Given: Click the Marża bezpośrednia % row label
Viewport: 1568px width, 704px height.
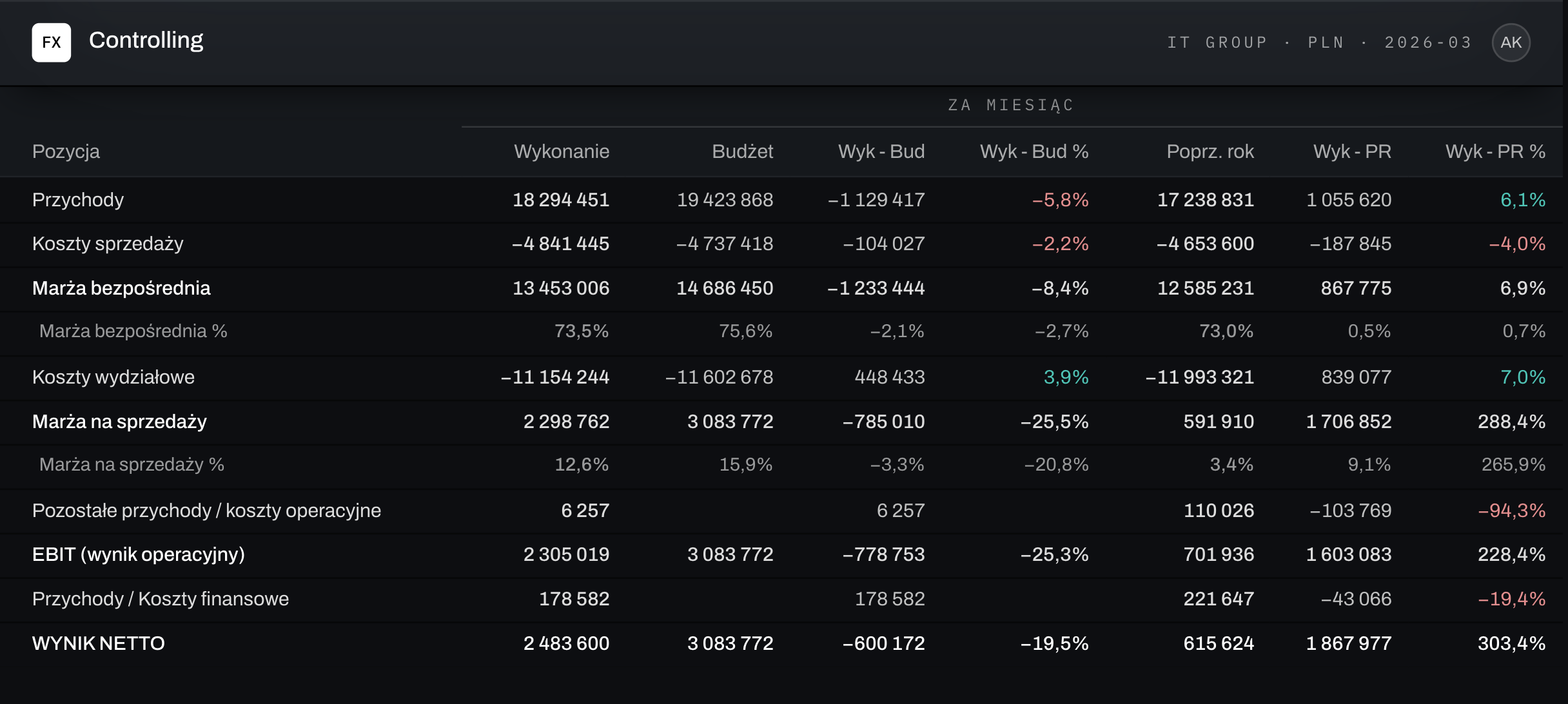Looking at the screenshot, I should (133, 331).
